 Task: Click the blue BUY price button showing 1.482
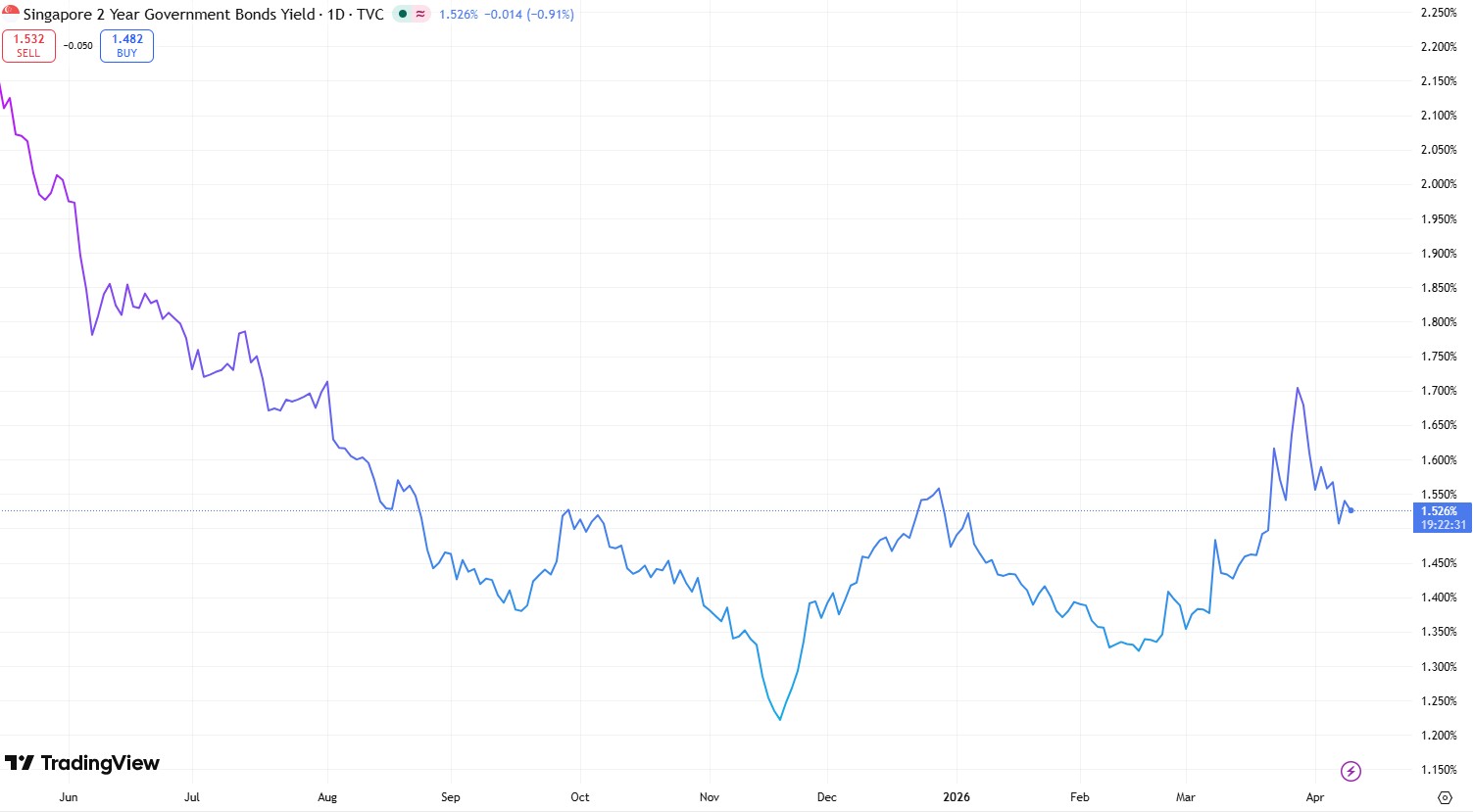126,45
